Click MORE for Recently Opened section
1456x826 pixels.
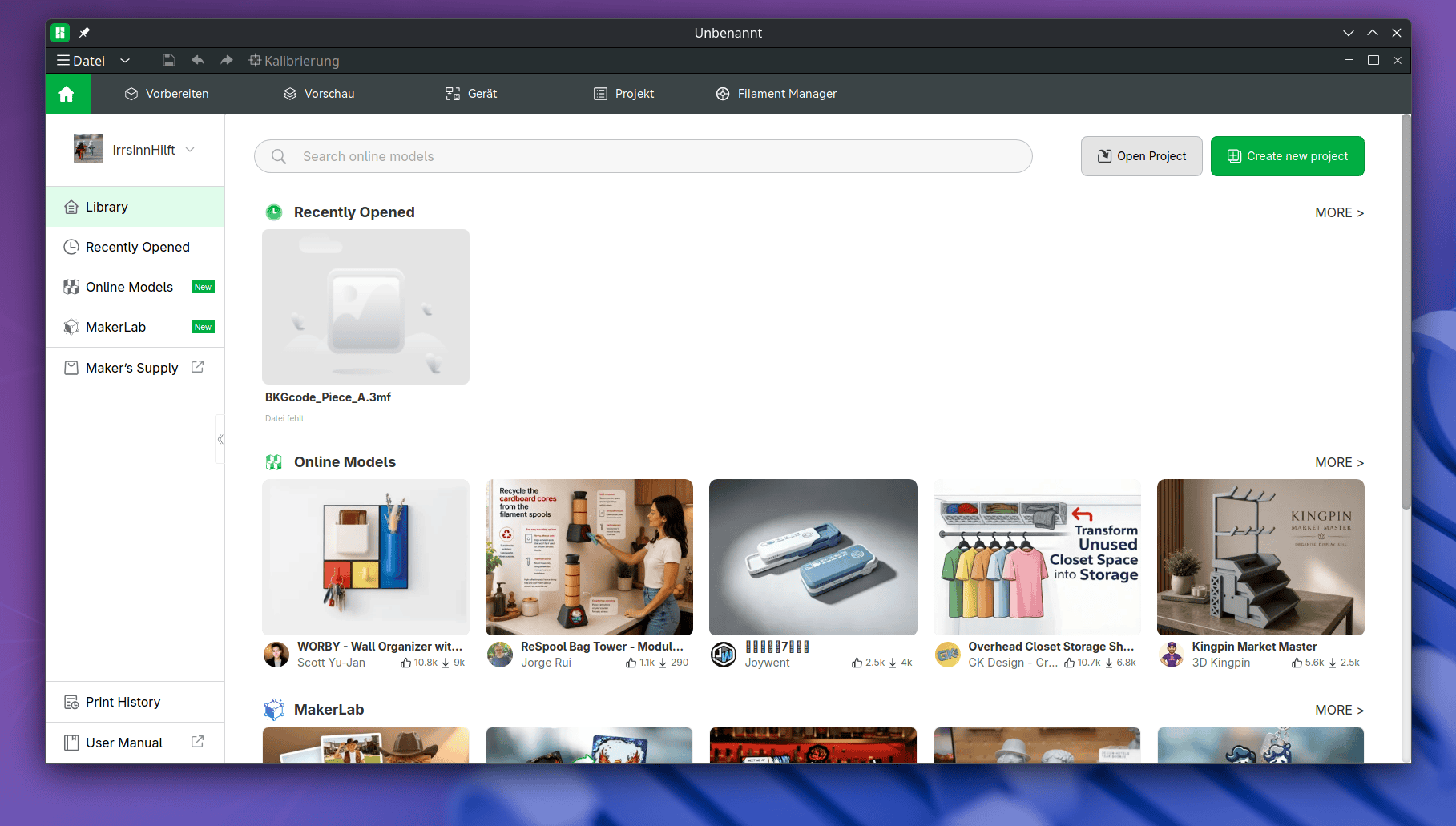coord(1339,212)
